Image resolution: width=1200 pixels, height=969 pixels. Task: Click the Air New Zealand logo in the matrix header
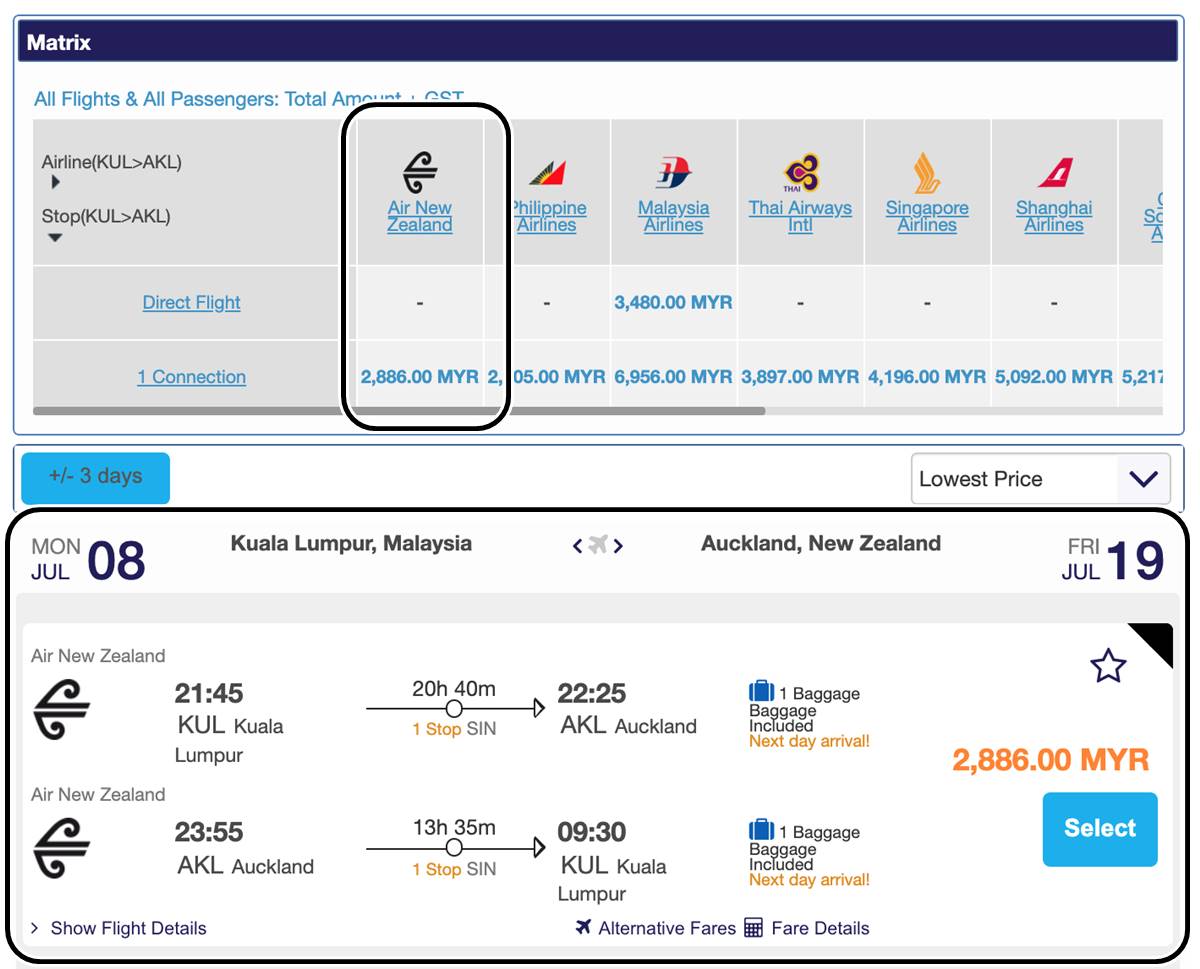[x=420, y=172]
